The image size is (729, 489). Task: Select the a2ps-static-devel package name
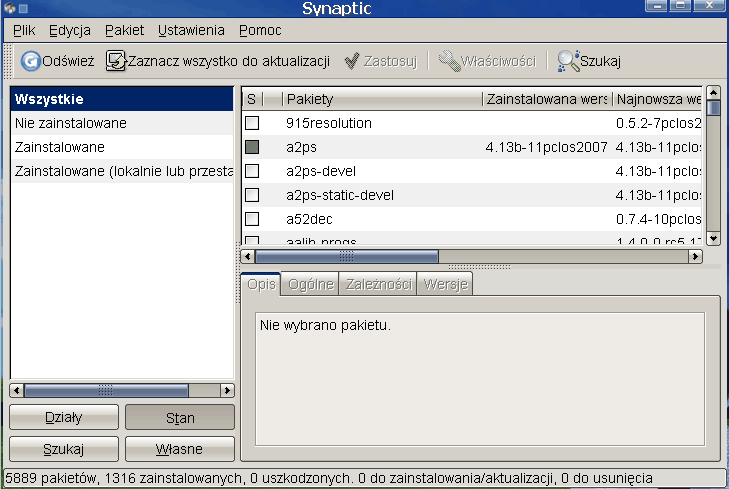(340, 195)
